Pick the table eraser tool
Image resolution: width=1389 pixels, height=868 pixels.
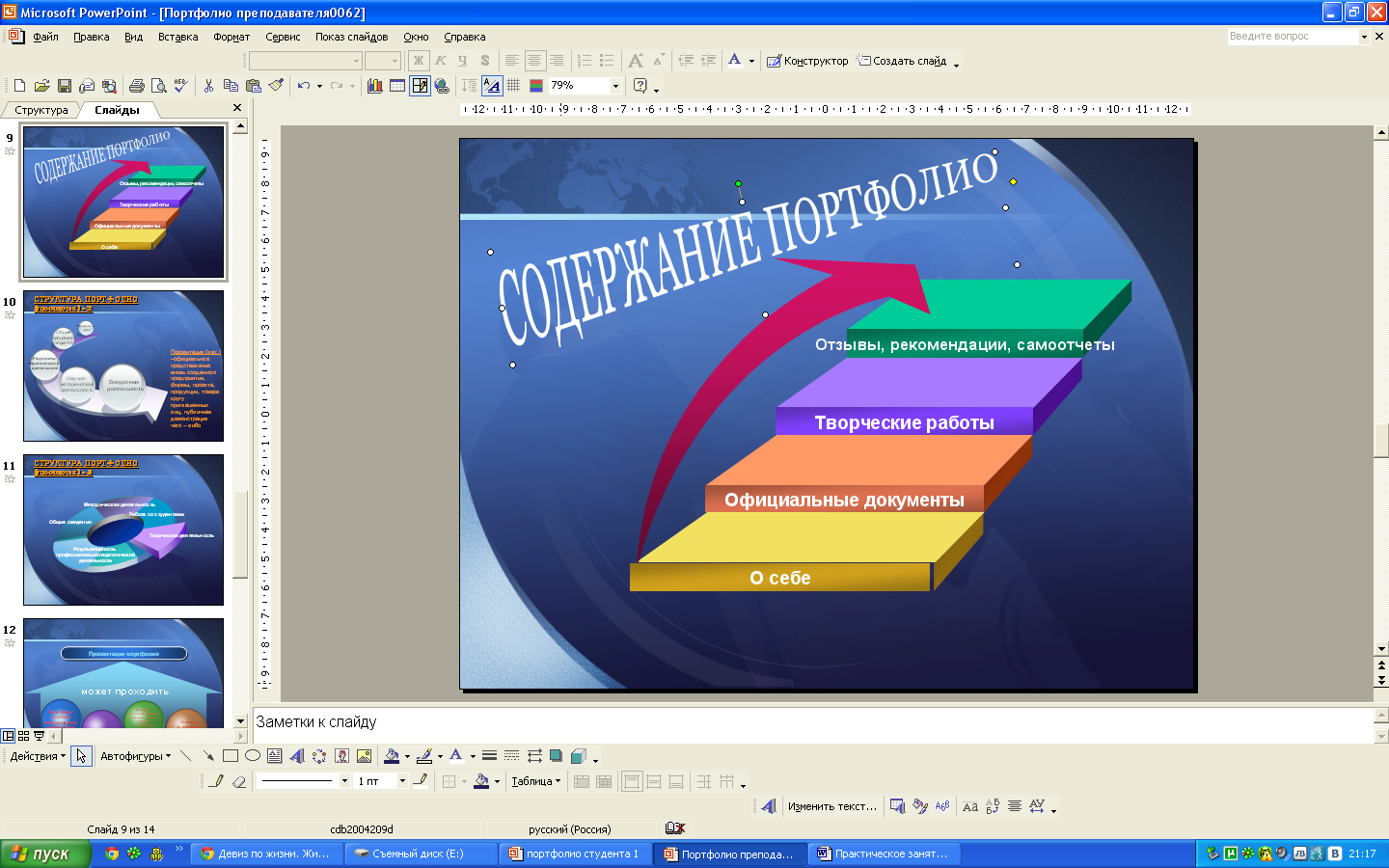tap(239, 781)
